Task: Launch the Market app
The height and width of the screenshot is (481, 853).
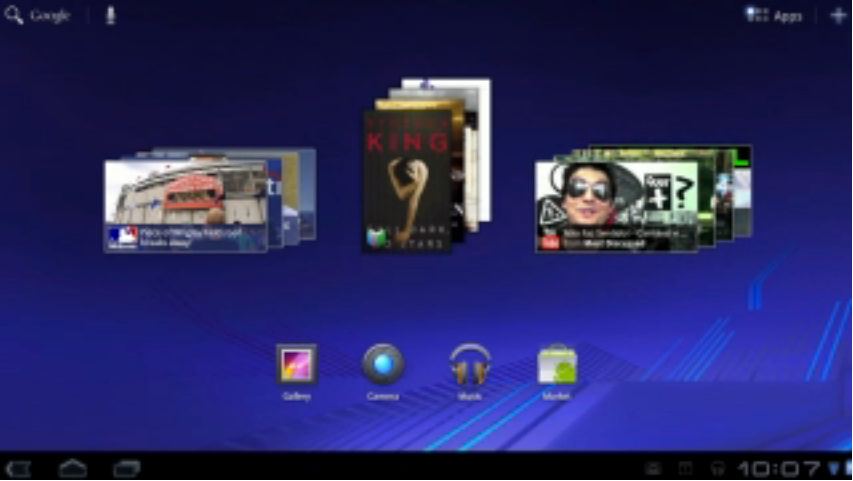Action: coord(557,372)
